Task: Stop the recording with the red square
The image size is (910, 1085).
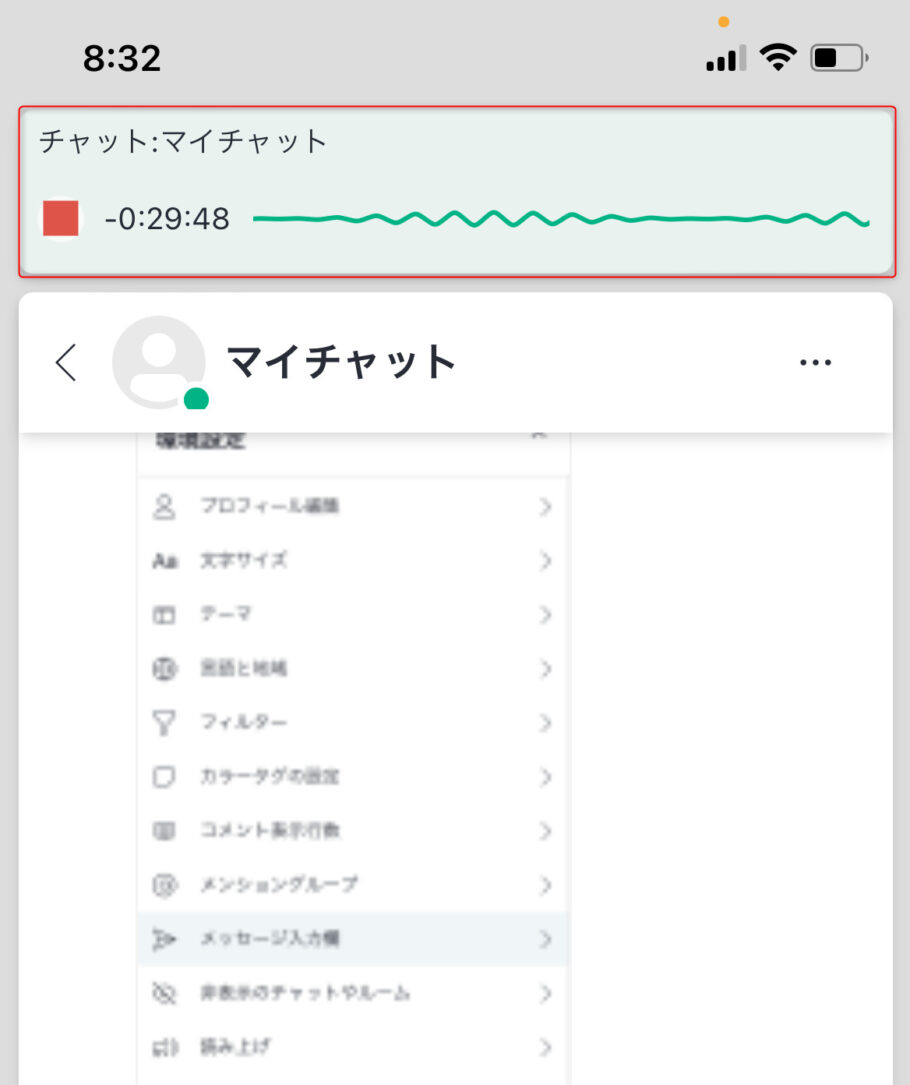Action: (61, 219)
